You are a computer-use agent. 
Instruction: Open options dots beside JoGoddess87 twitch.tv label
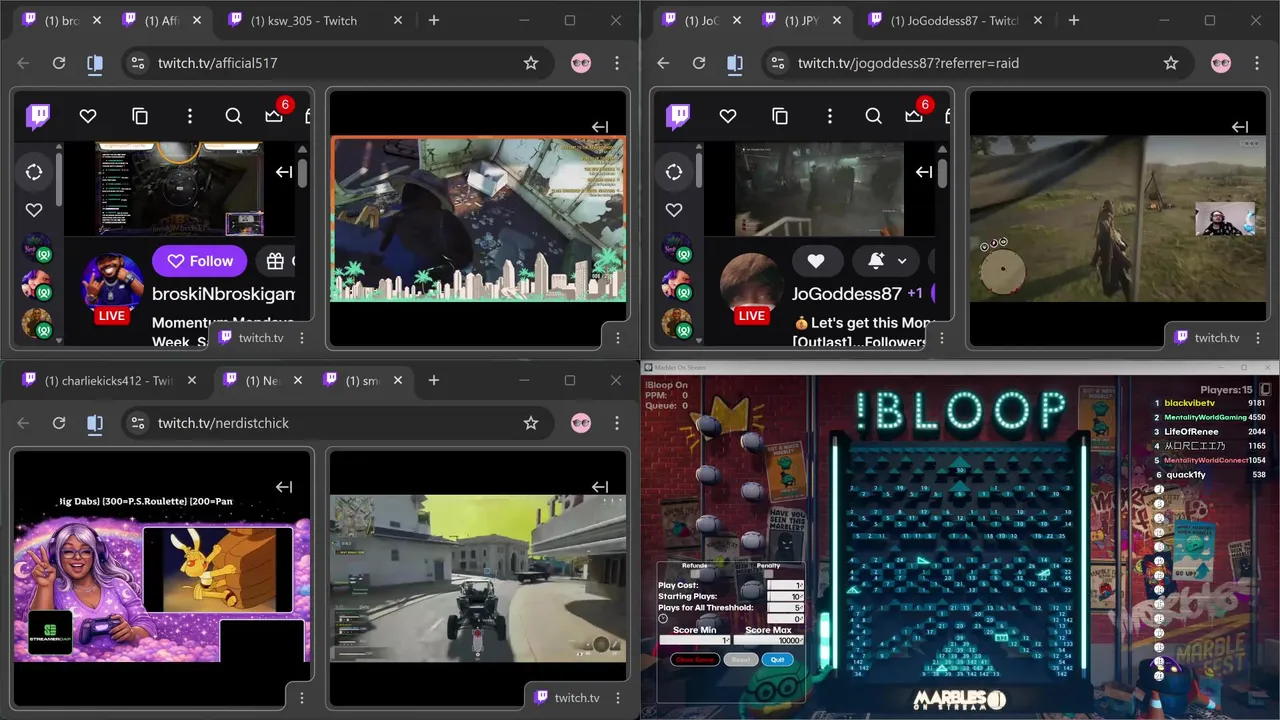[x=1258, y=337]
